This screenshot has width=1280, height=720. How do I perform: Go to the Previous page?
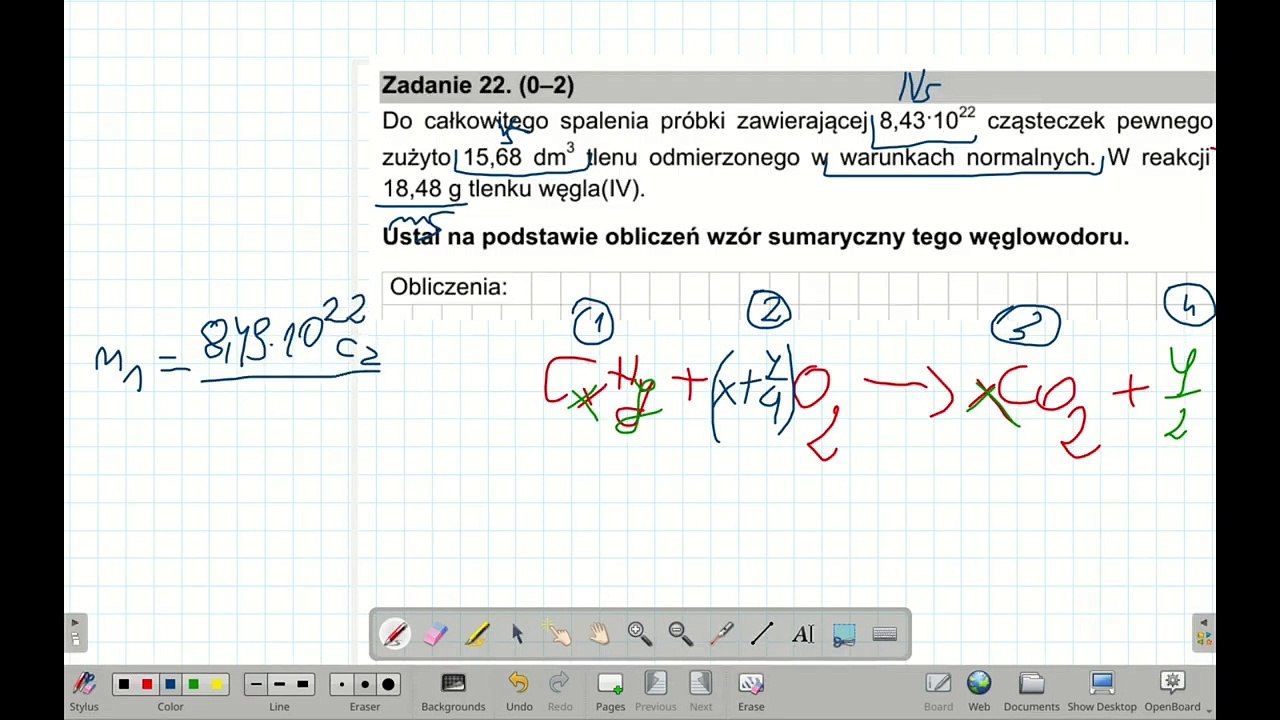pyautogui.click(x=656, y=690)
